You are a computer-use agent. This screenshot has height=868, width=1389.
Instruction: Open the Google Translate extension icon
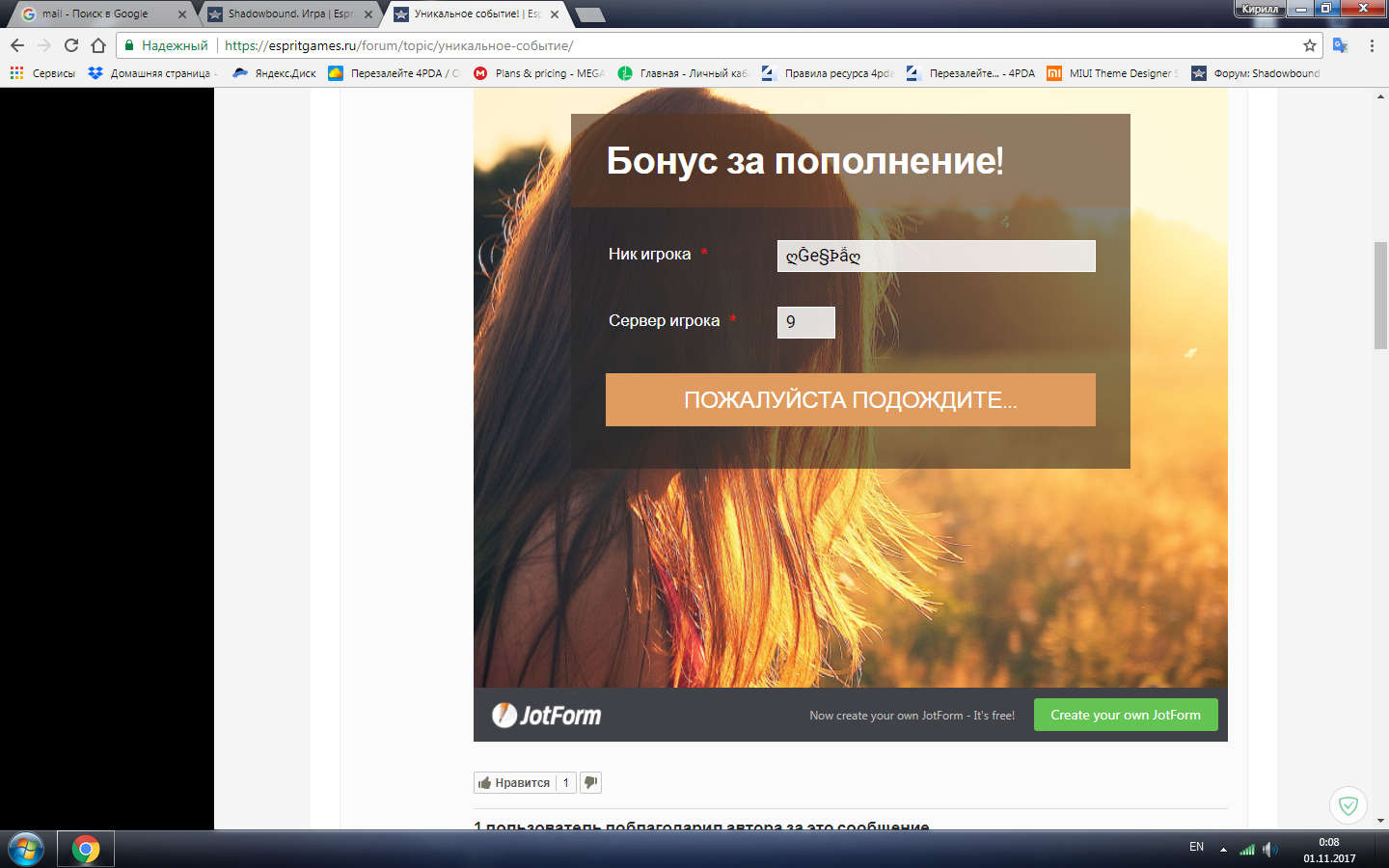point(1340,45)
